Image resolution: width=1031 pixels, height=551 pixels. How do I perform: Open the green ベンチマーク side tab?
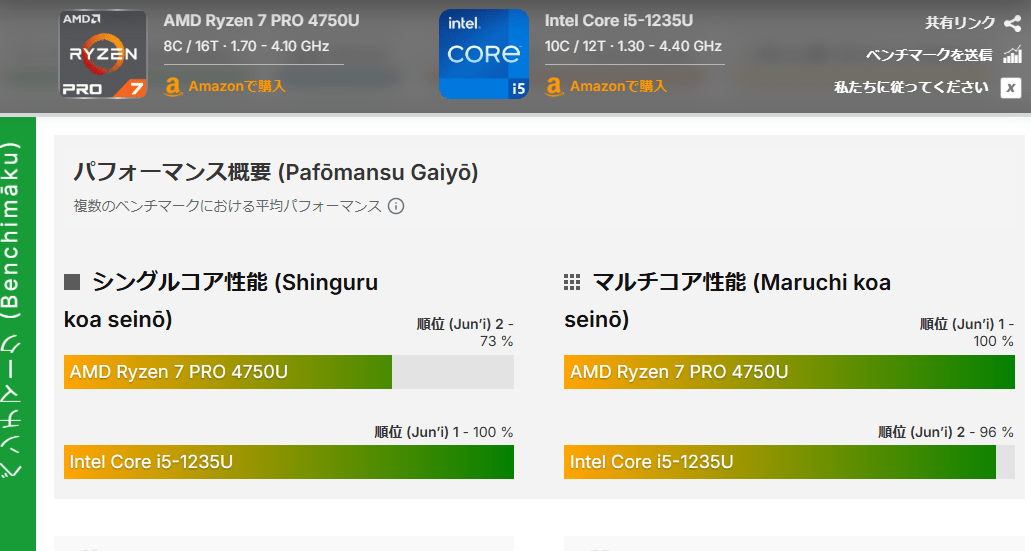coord(18,334)
